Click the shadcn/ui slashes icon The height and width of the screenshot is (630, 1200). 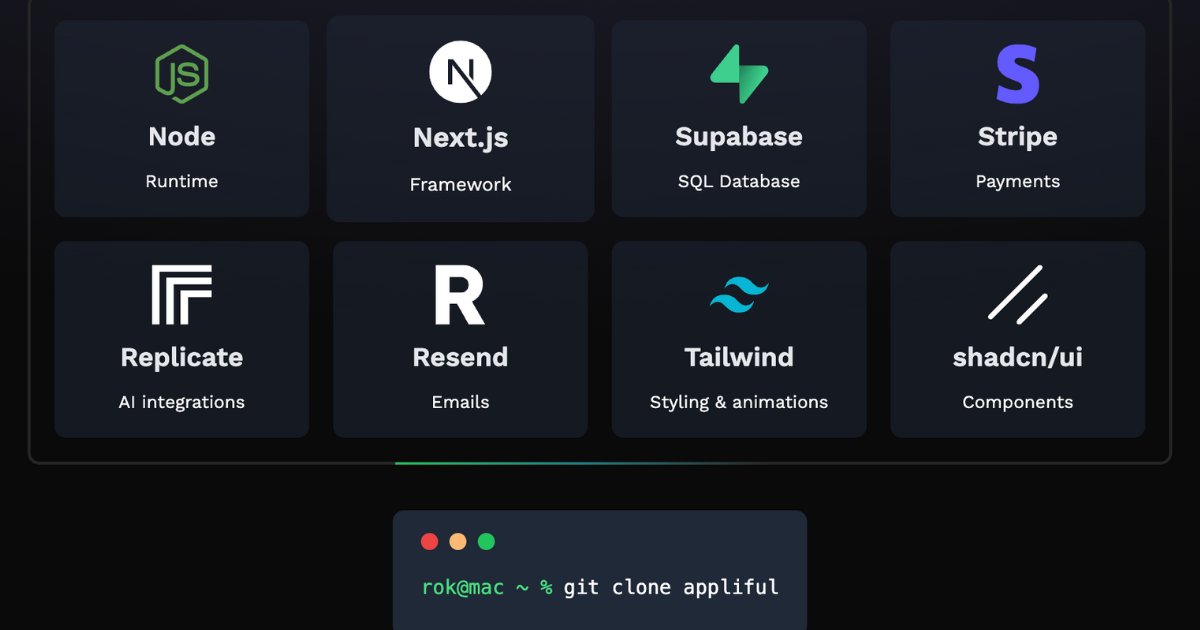(1017, 292)
